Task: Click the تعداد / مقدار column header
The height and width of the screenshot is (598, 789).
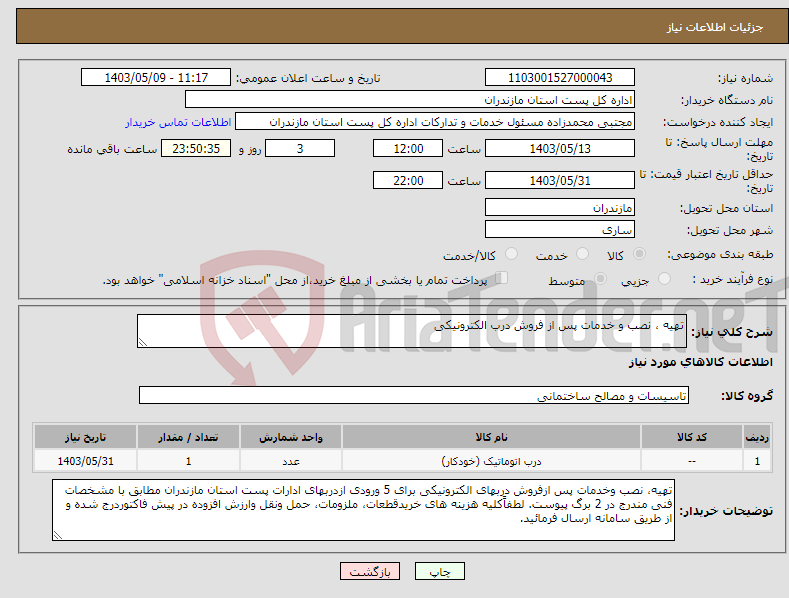Action: tap(188, 437)
